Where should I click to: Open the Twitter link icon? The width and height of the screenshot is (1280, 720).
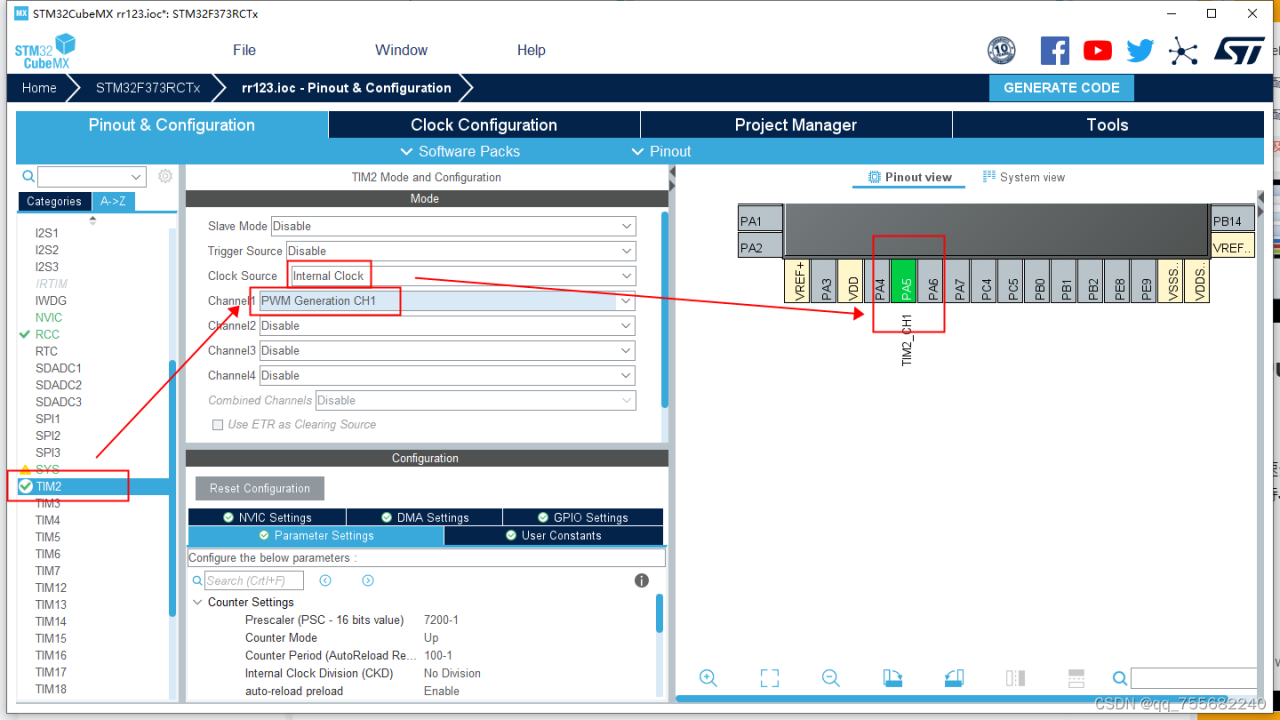click(x=1140, y=50)
